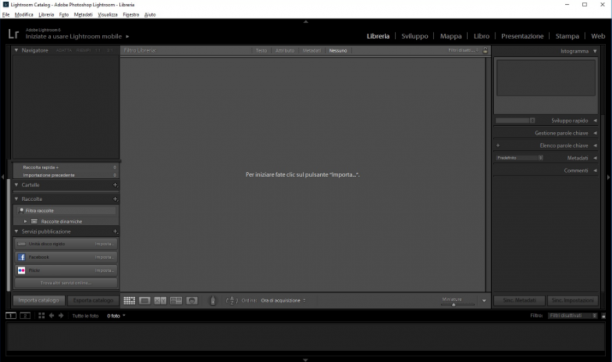Collapse the Cartelle panel
The height and width of the screenshot is (362, 612).
[16, 185]
